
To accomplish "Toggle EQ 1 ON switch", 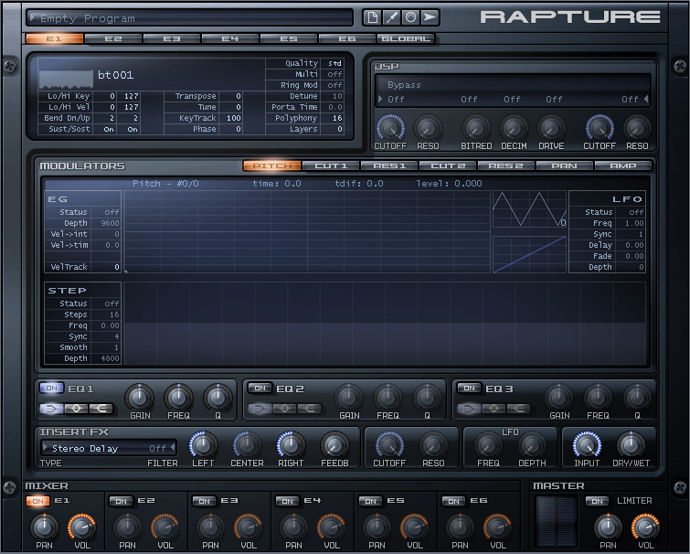I will [x=51, y=388].
